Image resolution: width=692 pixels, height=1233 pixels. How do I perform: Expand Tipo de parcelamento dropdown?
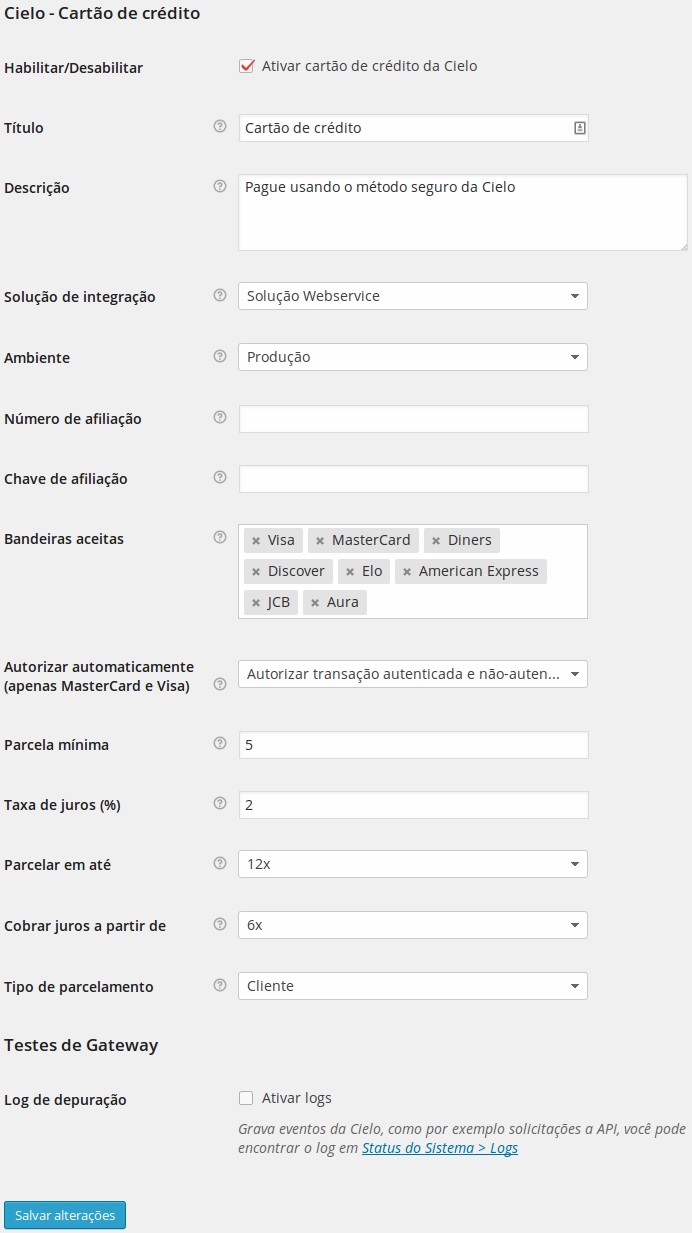click(412, 986)
